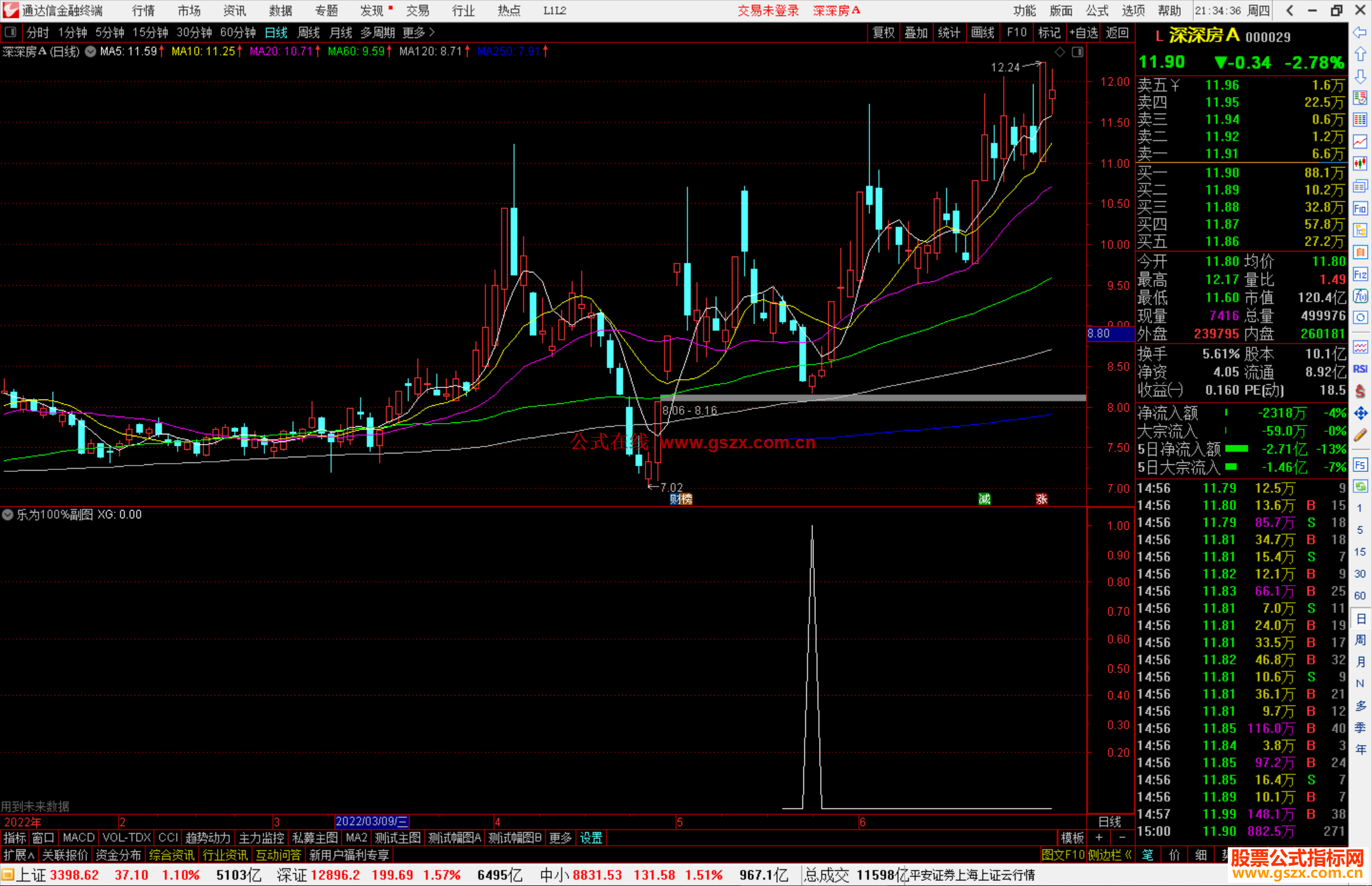Select the 5-minute period in right sidebar

pyautogui.click(x=1360, y=530)
